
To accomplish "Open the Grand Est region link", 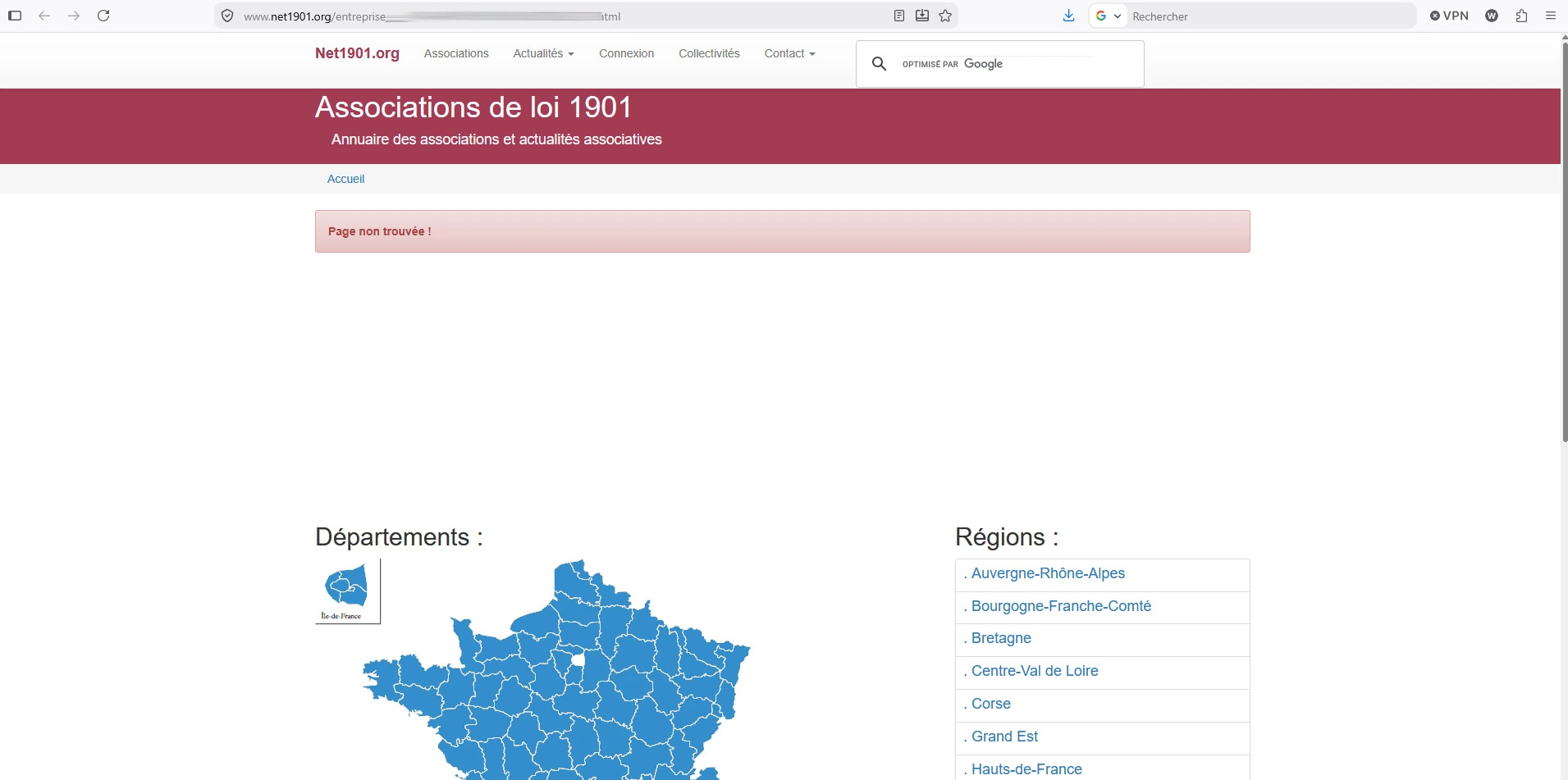I will coord(1004,737).
